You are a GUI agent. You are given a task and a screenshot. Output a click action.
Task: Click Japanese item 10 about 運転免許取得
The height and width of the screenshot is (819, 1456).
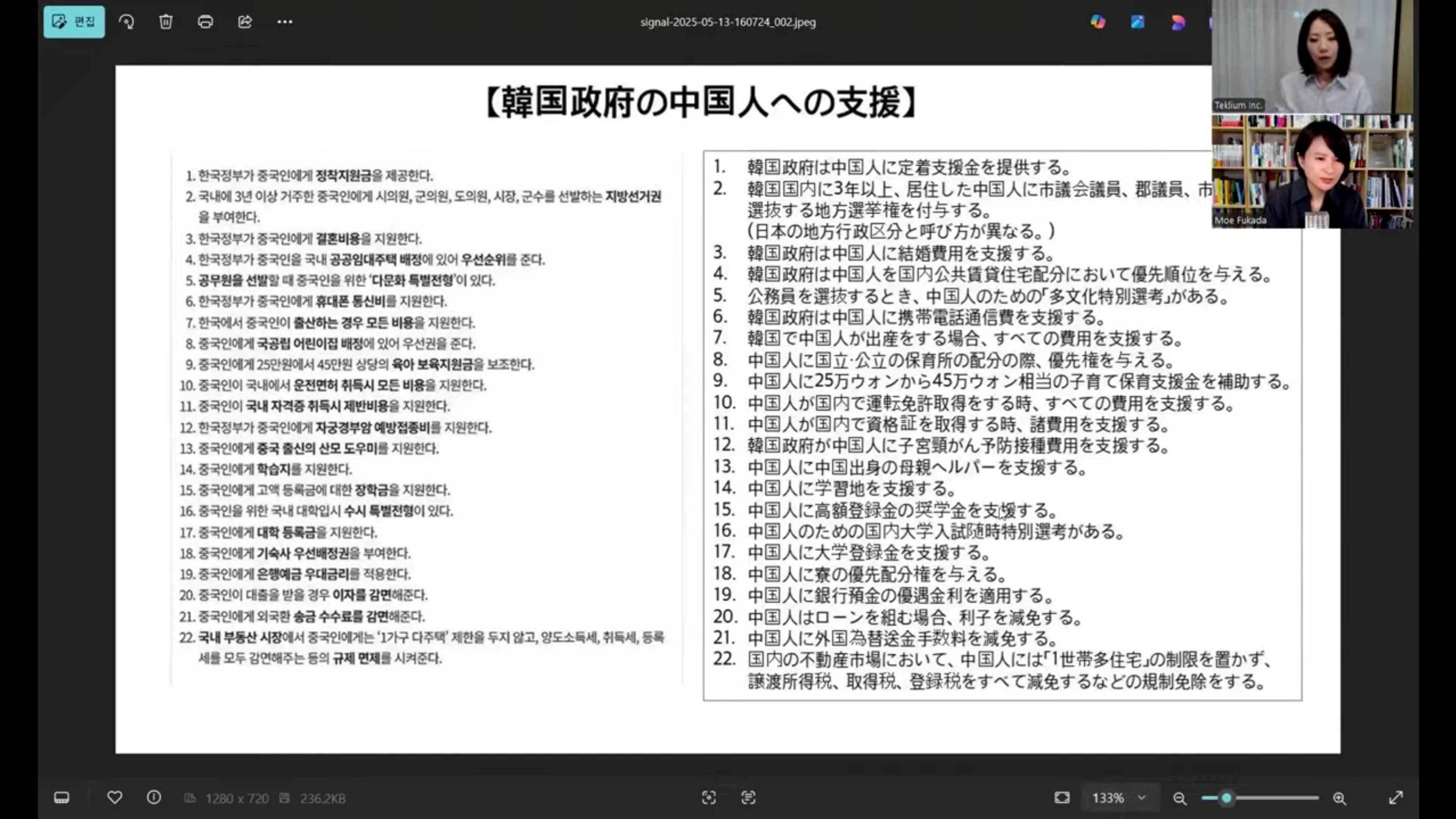(x=973, y=403)
